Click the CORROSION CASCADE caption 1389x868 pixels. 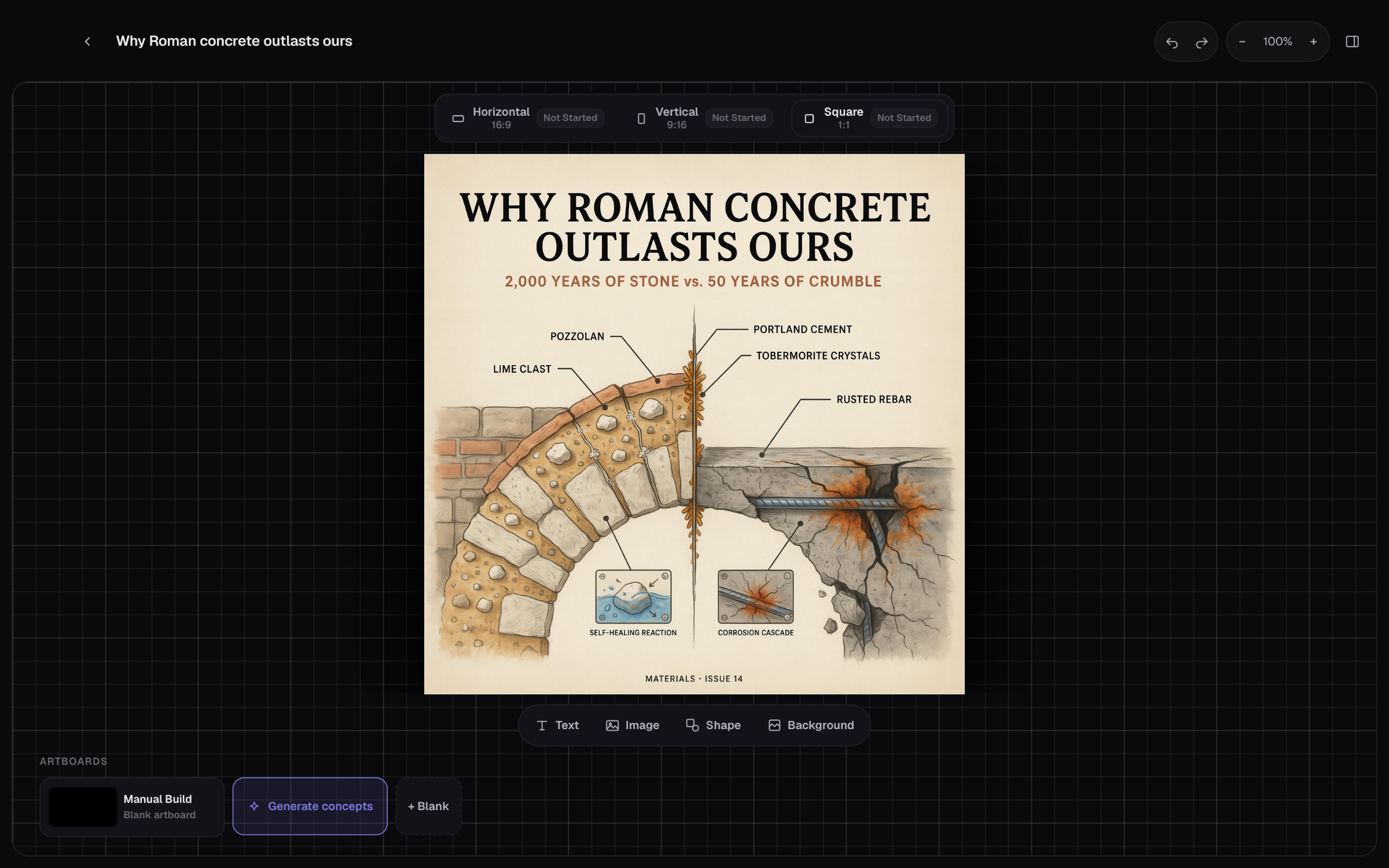[x=756, y=633]
